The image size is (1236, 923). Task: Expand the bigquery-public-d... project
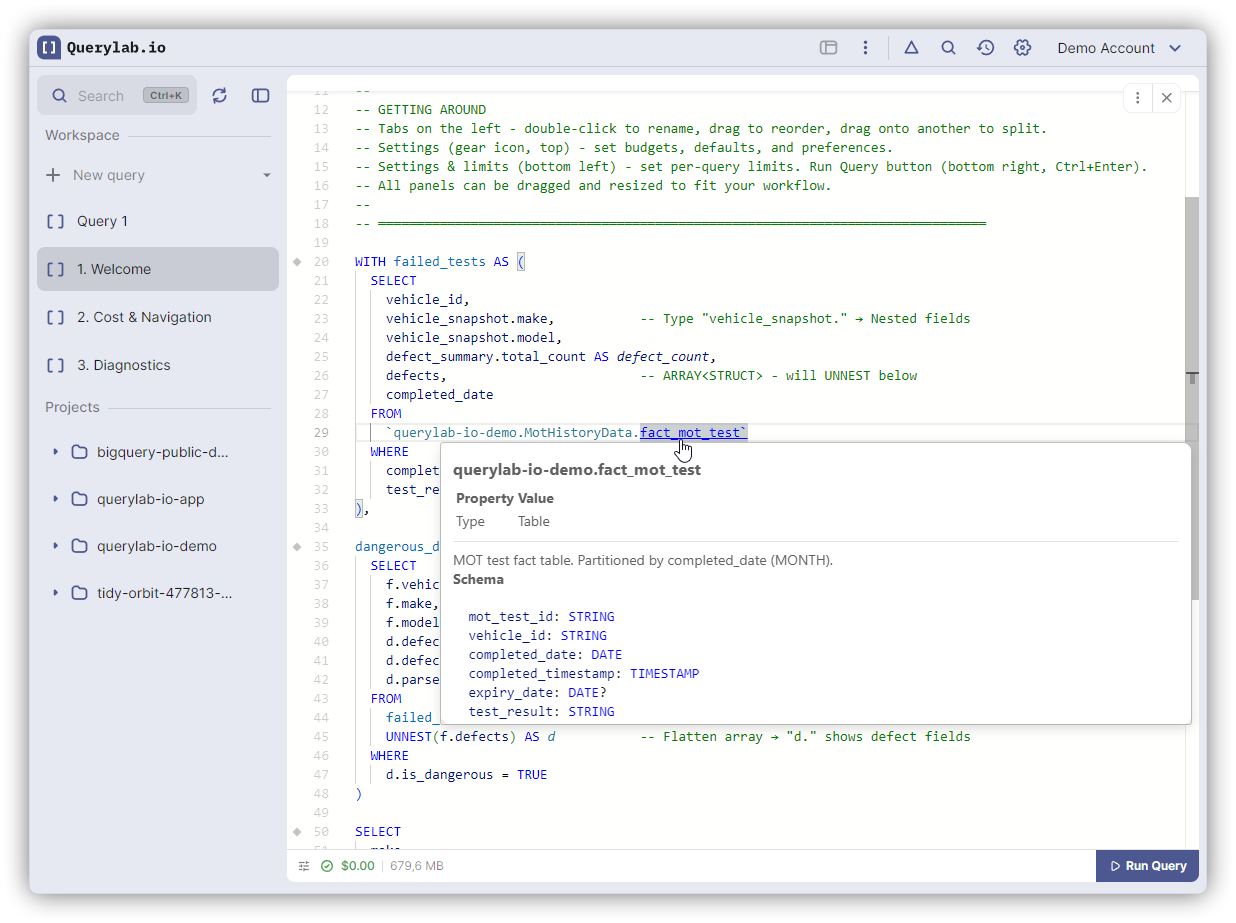(56, 452)
